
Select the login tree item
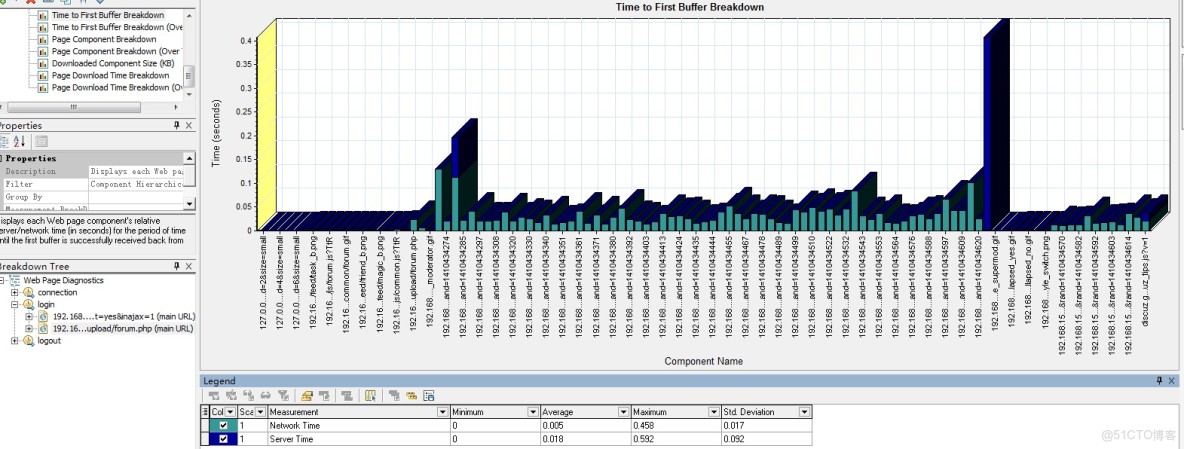point(46,305)
